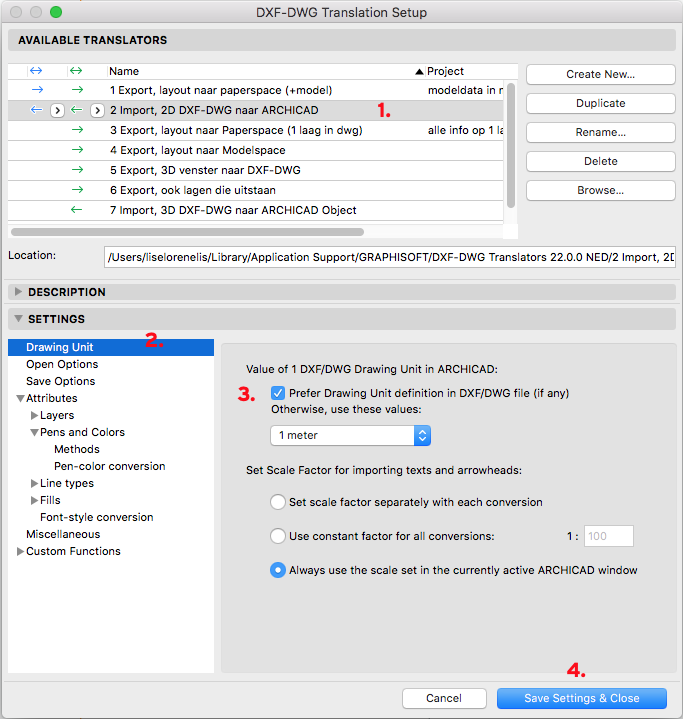683x719 pixels.
Task: Open the Miscellaneous settings page
Action: (63, 534)
